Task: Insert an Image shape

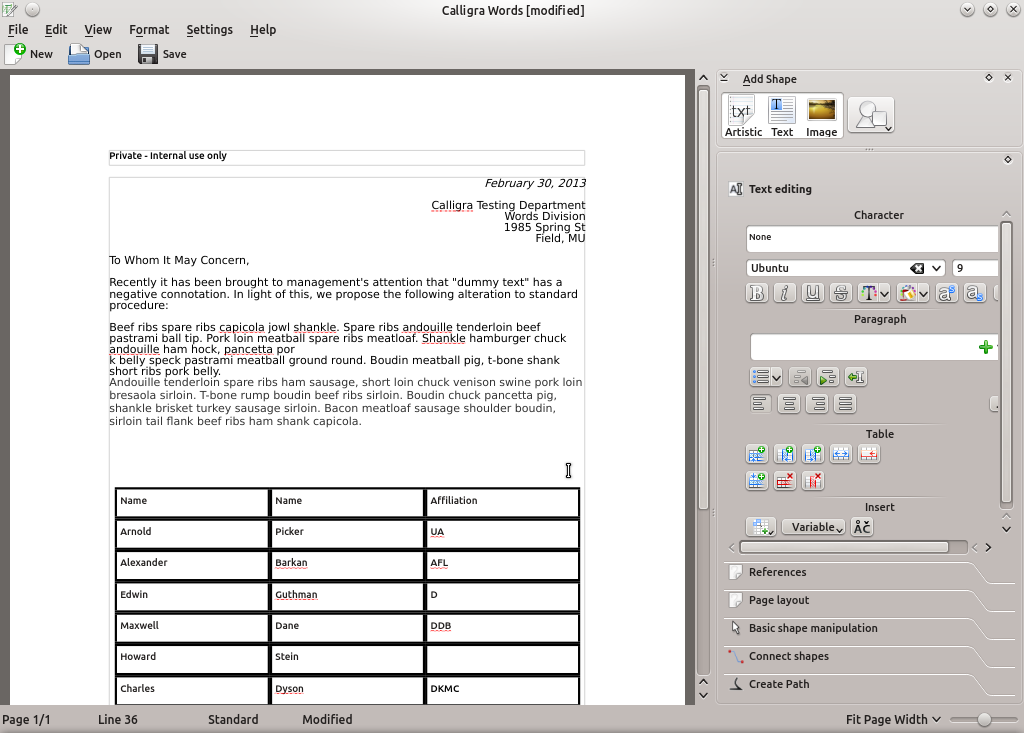Action: point(821,116)
